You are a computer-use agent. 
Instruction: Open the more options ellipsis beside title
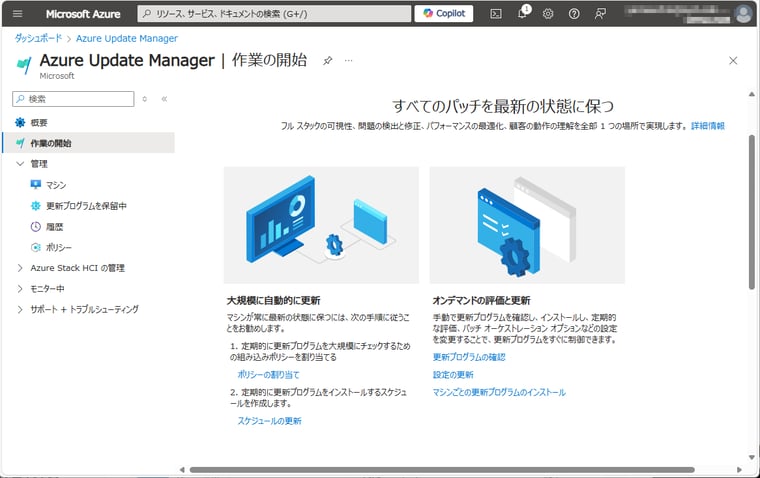pos(348,61)
